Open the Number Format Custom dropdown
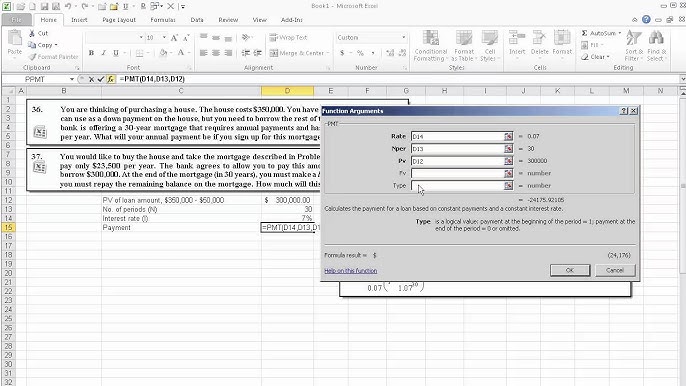The image size is (686, 386). click(x=403, y=38)
